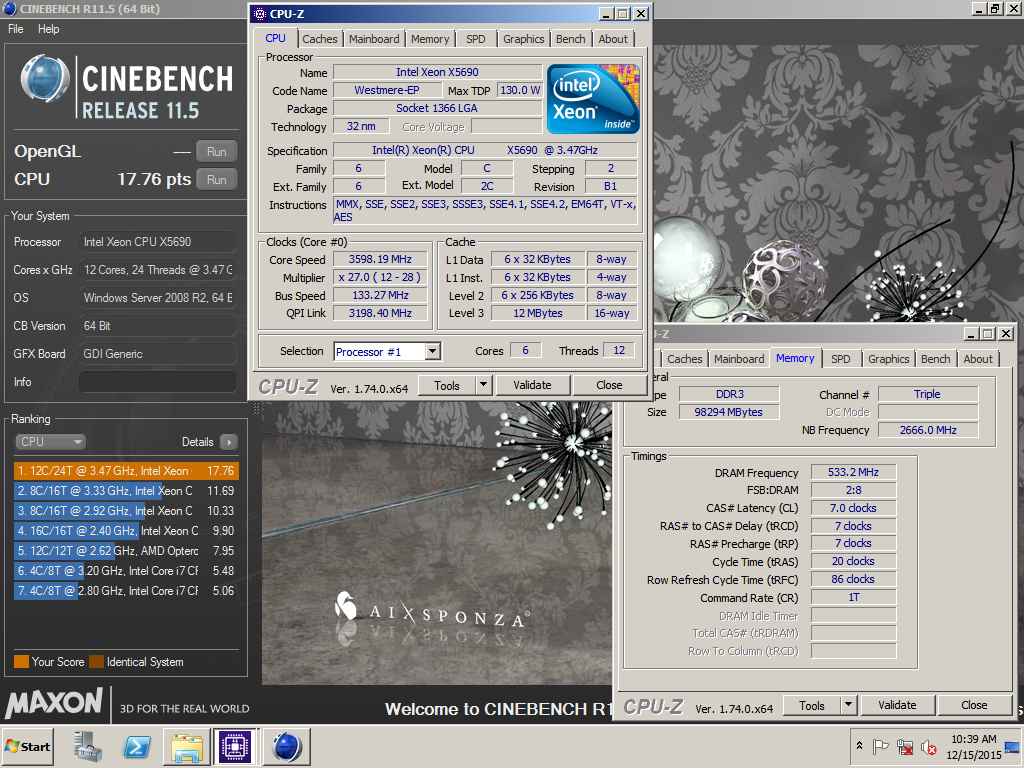Run the CPU benchmark

217,180
